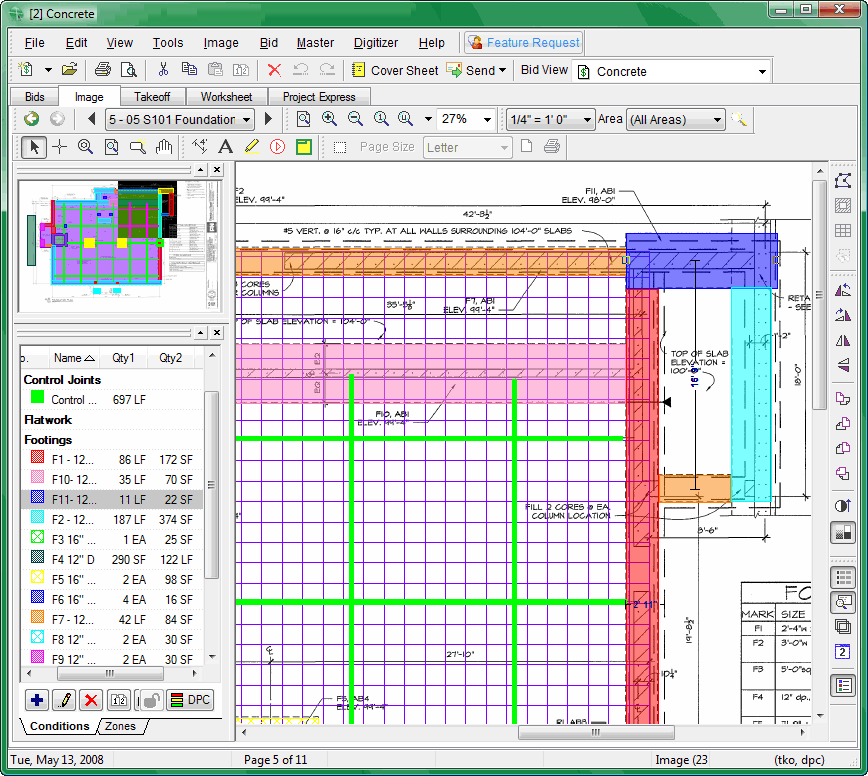This screenshot has height=776, width=868.
Task: Click the green Back navigation arrow
Action: pyautogui.click(x=32, y=118)
